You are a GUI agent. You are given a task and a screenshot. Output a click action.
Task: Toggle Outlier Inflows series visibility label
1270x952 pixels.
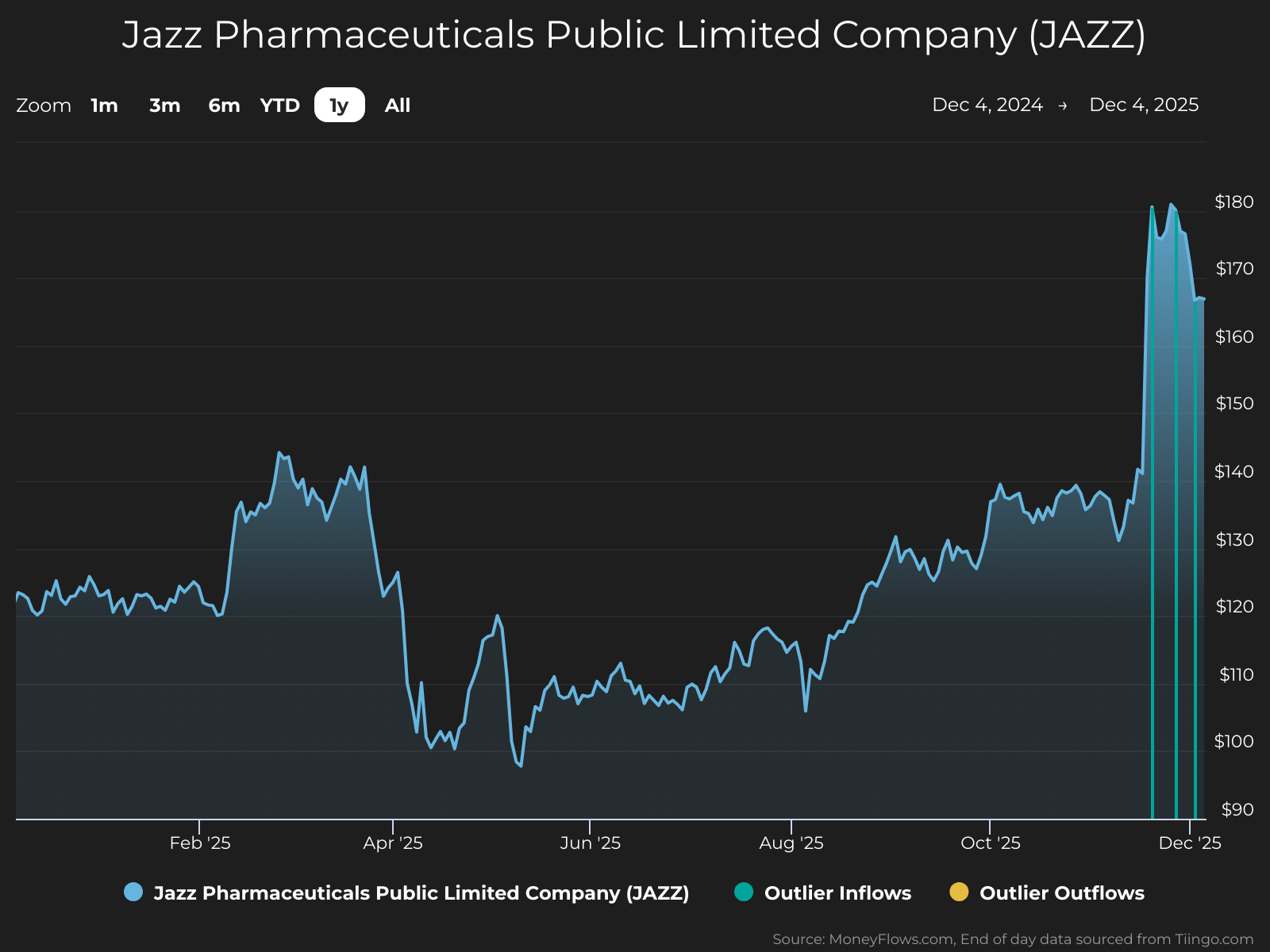837,892
